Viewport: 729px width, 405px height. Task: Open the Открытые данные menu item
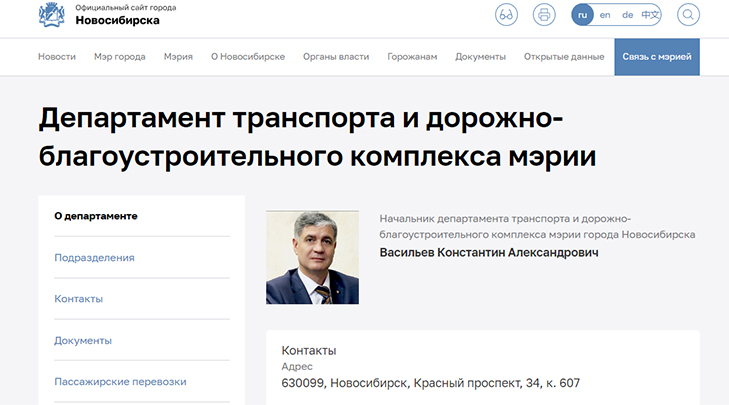tap(564, 57)
